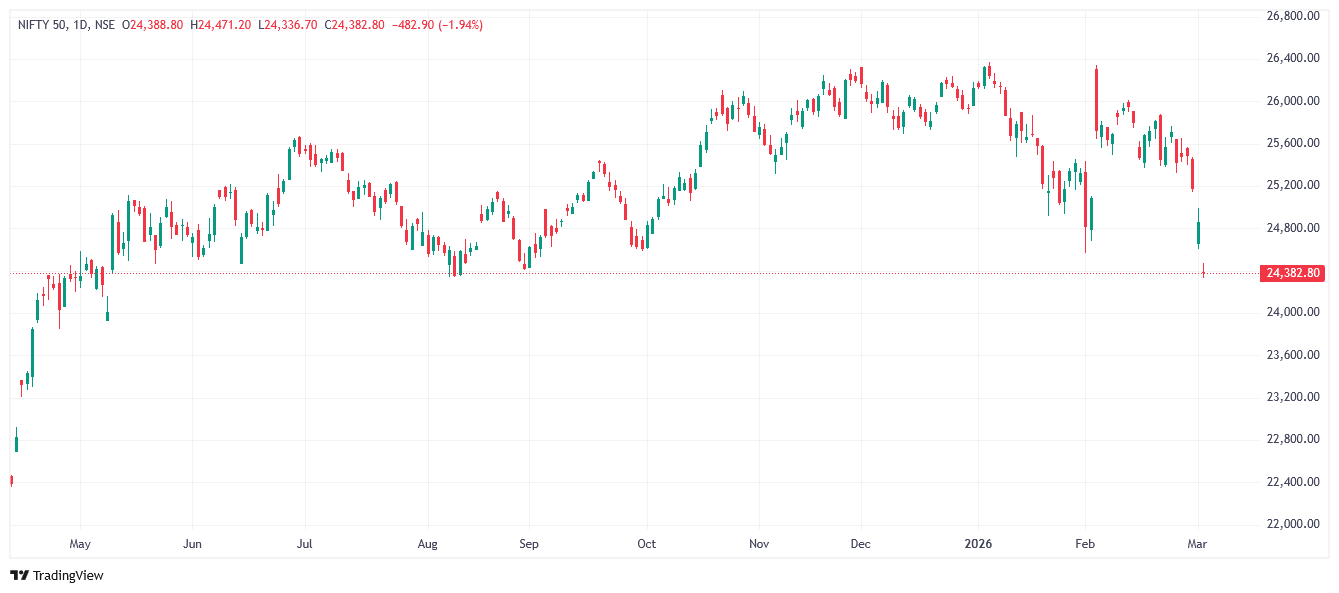Click the open value O24,388.80

153,25
